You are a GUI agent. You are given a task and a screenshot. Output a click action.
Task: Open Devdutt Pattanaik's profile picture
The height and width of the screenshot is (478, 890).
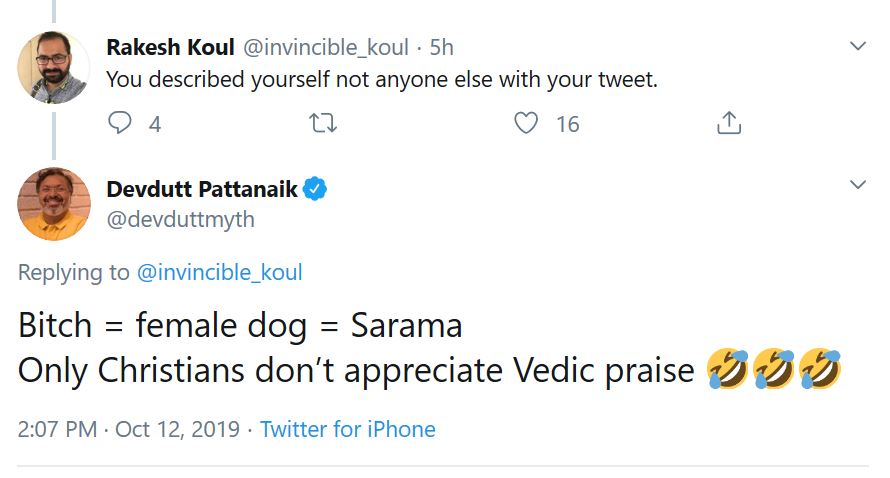coord(54,204)
